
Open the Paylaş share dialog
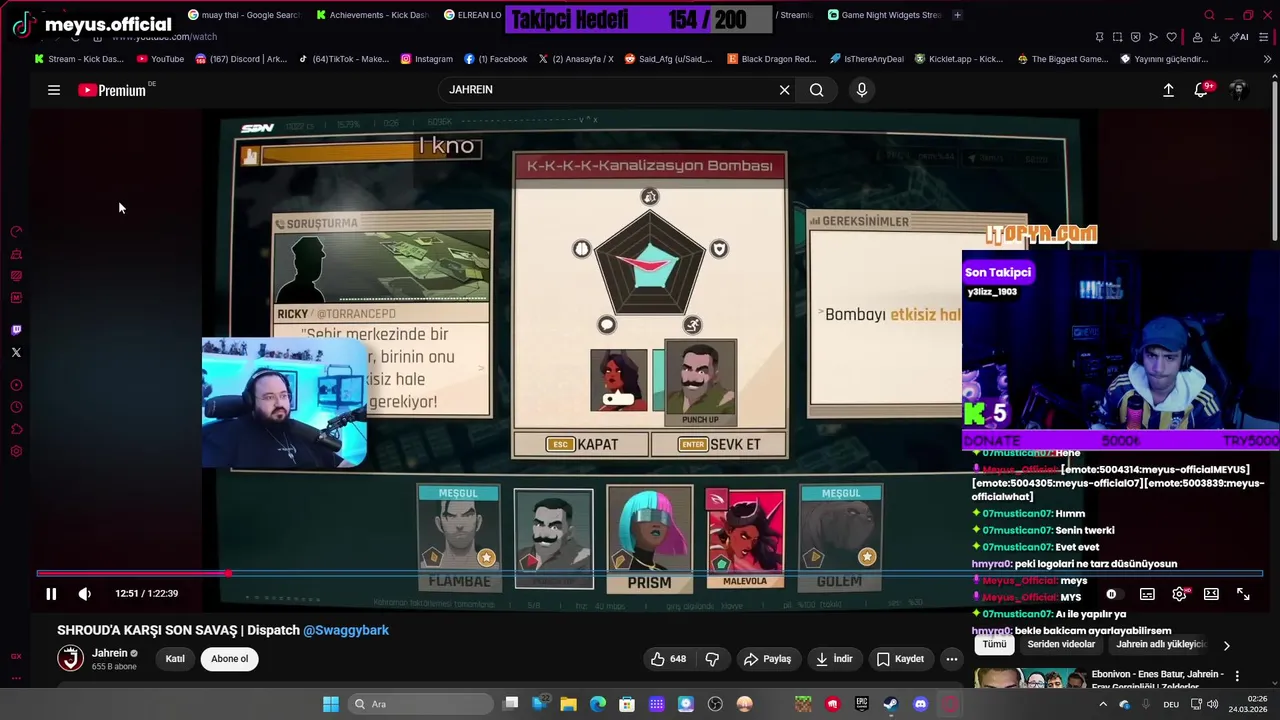768,659
